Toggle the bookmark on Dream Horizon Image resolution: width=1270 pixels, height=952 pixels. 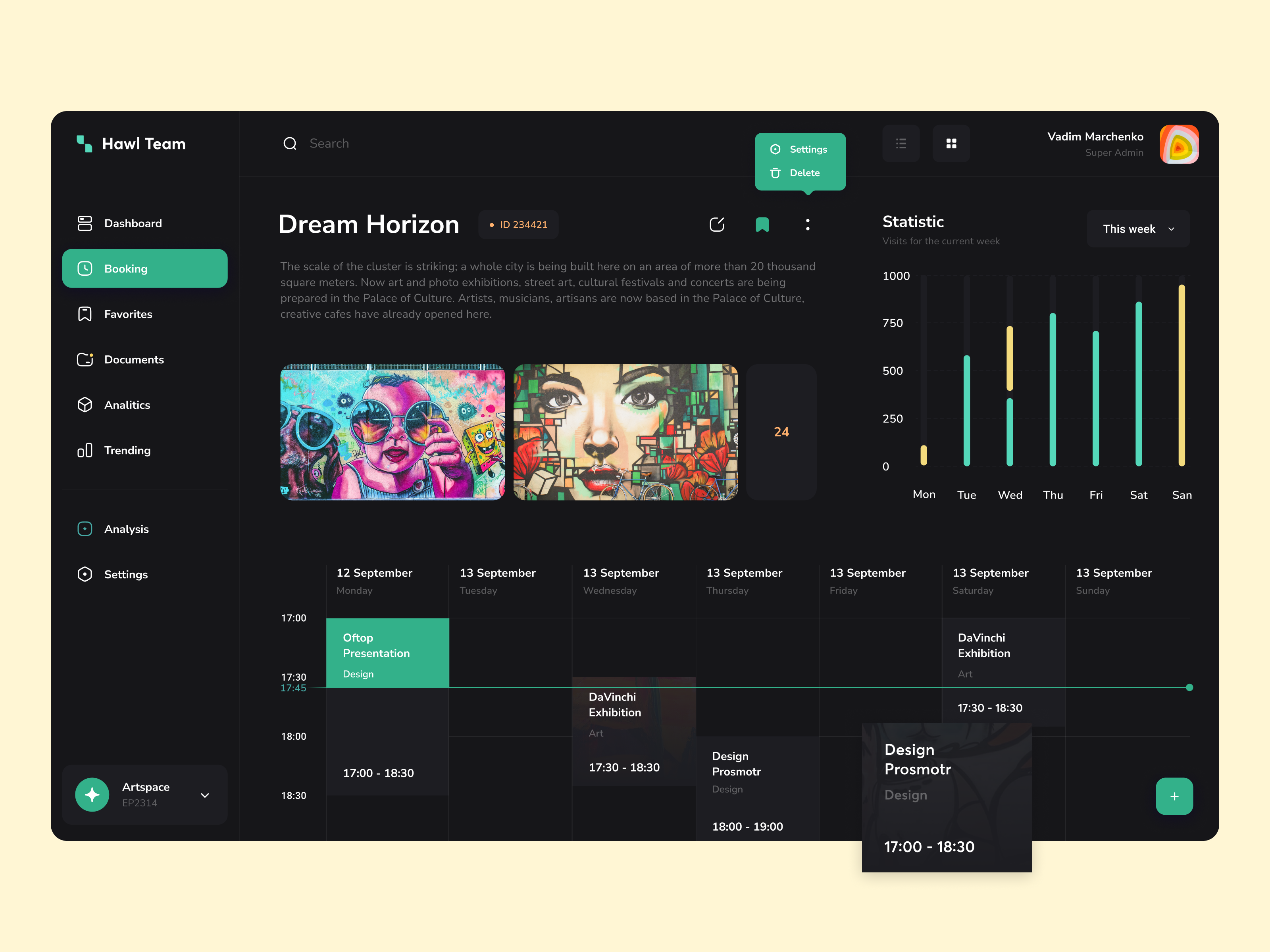[762, 225]
